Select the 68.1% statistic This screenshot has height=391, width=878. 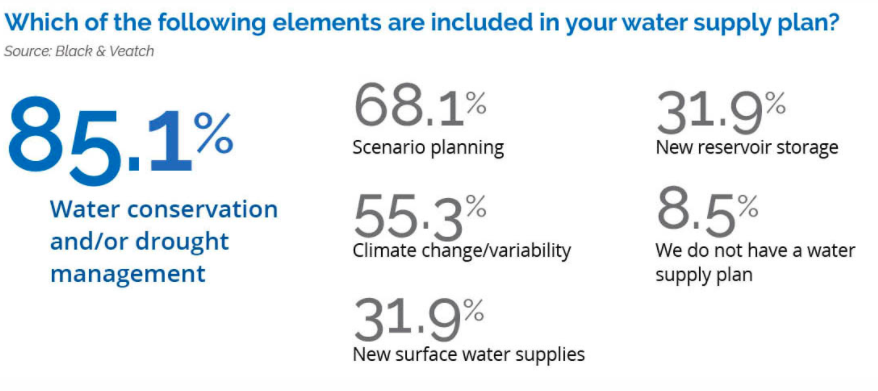click(419, 106)
